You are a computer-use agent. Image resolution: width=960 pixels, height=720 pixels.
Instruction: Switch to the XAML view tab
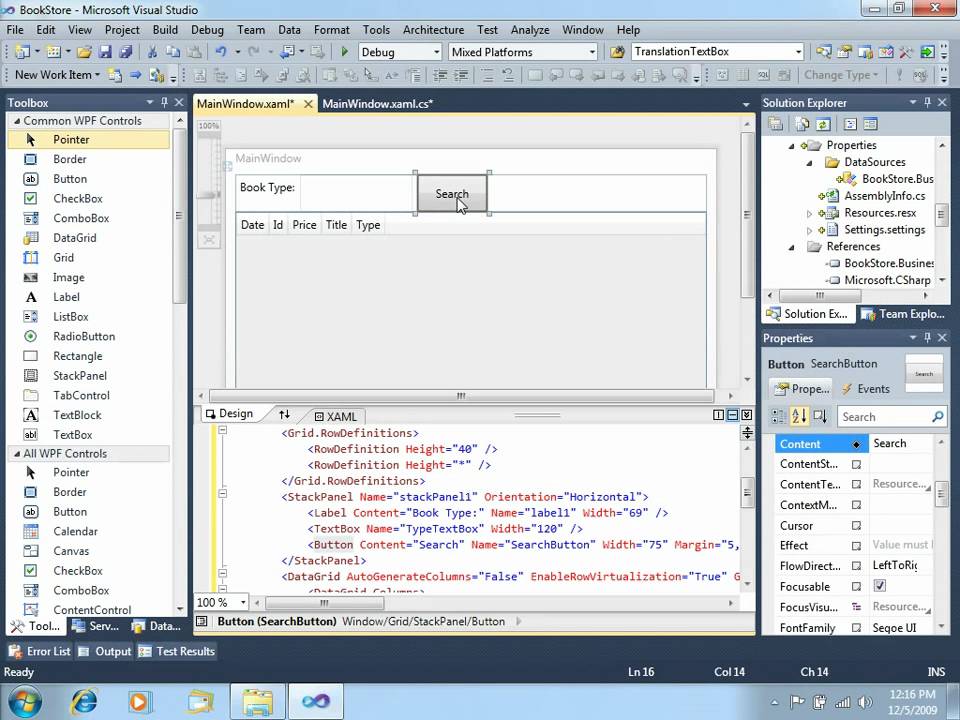point(336,417)
